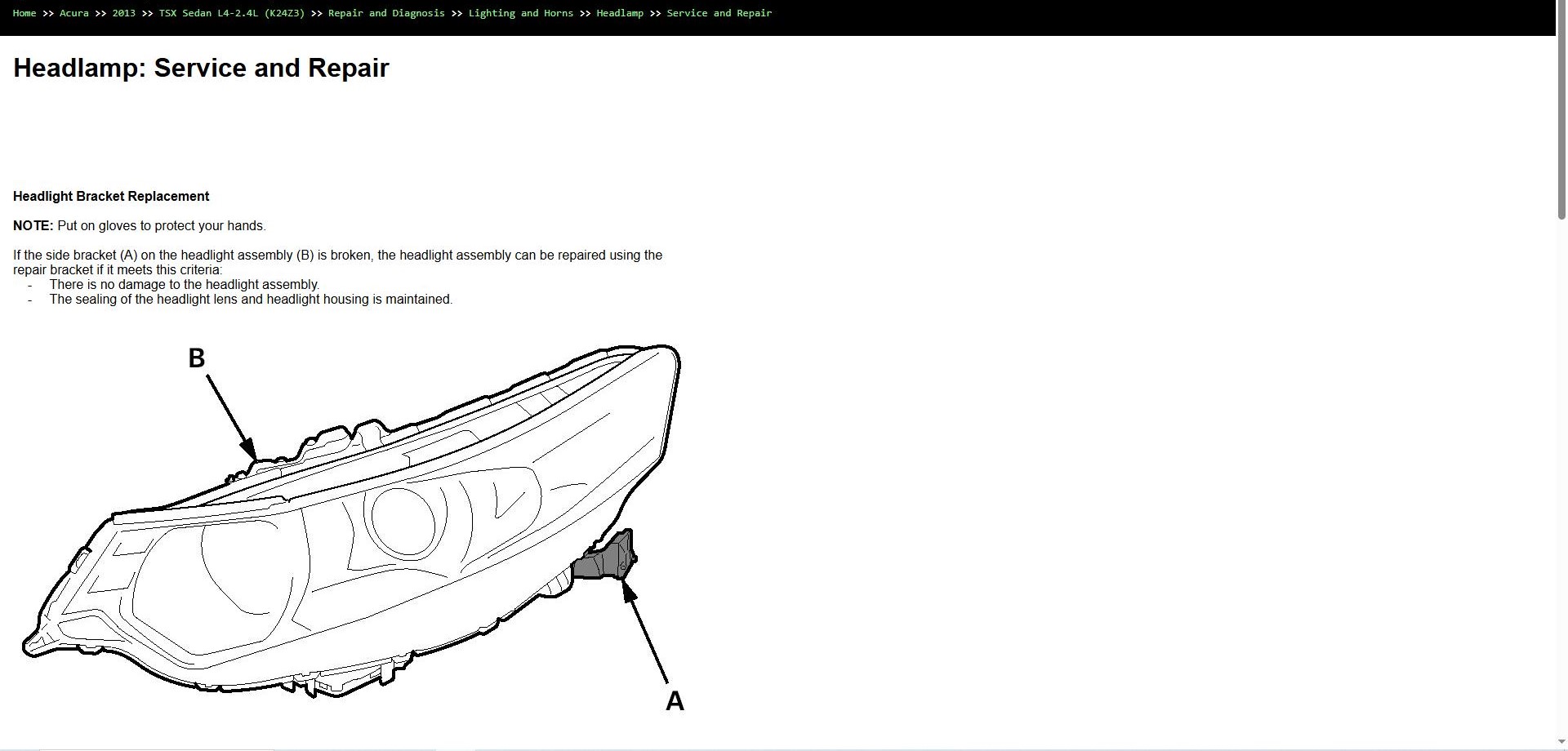Navigate to Repair and Diagnosis breadcrumb
The width and height of the screenshot is (1568, 751).
pos(386,13)
